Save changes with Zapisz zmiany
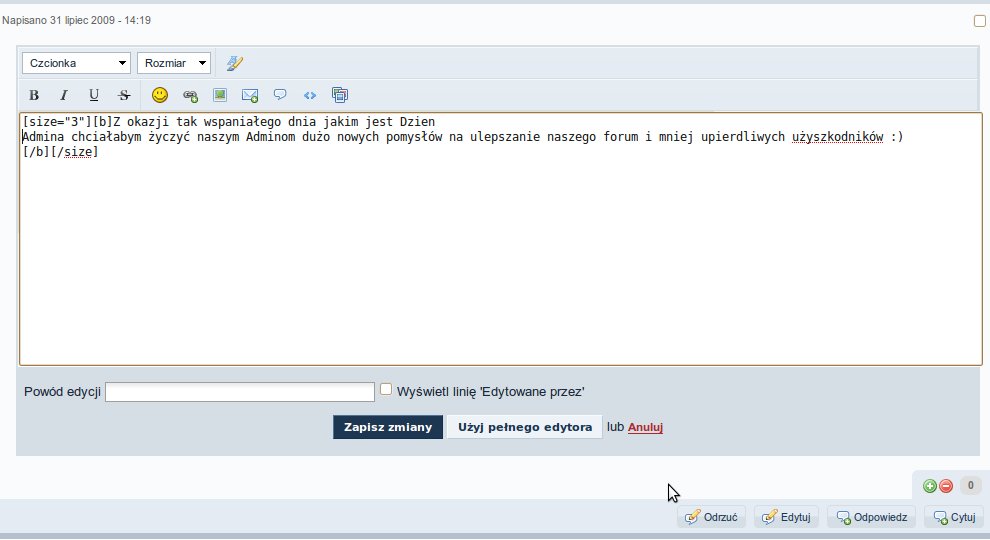 point(388,427)
